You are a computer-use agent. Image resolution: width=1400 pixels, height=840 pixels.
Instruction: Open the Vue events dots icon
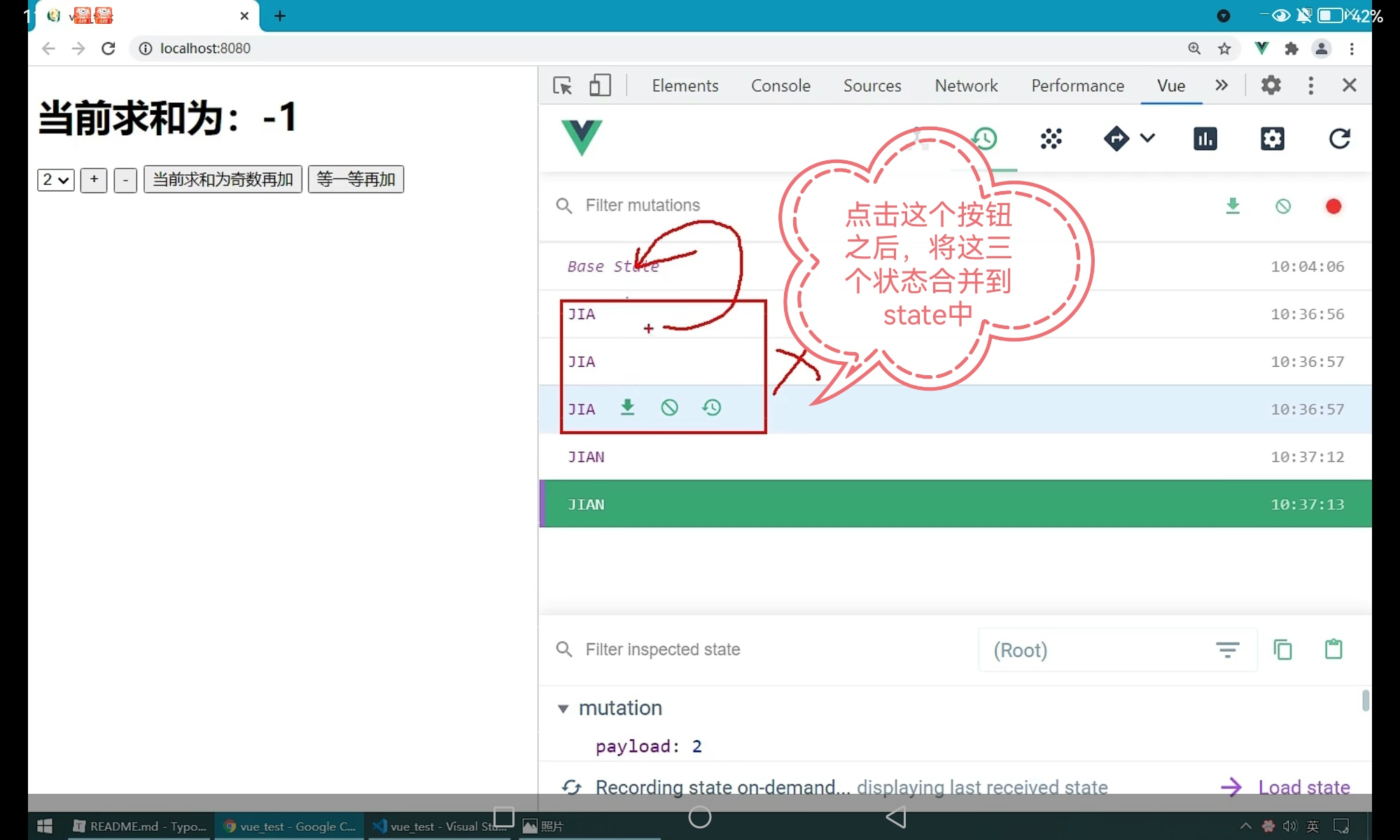pos(1051,139)
